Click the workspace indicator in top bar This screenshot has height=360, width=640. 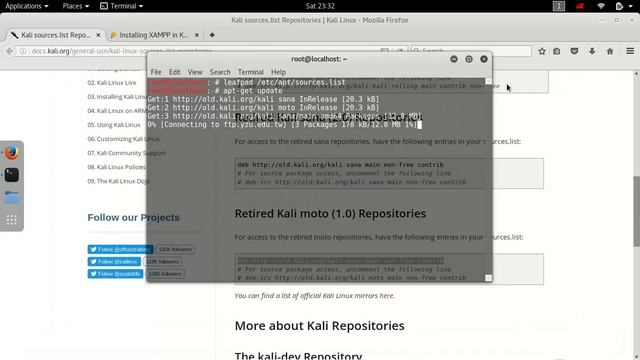(559, 6)
